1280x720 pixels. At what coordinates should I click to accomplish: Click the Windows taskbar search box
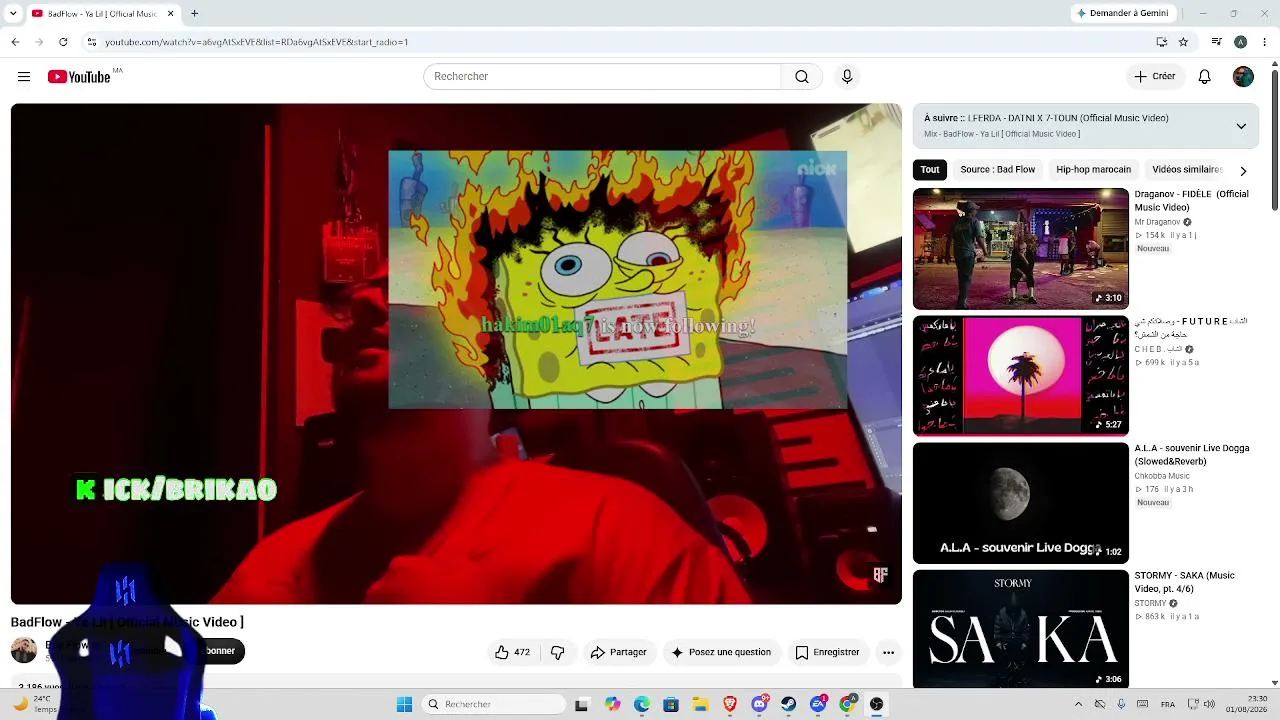coord(493,704)
